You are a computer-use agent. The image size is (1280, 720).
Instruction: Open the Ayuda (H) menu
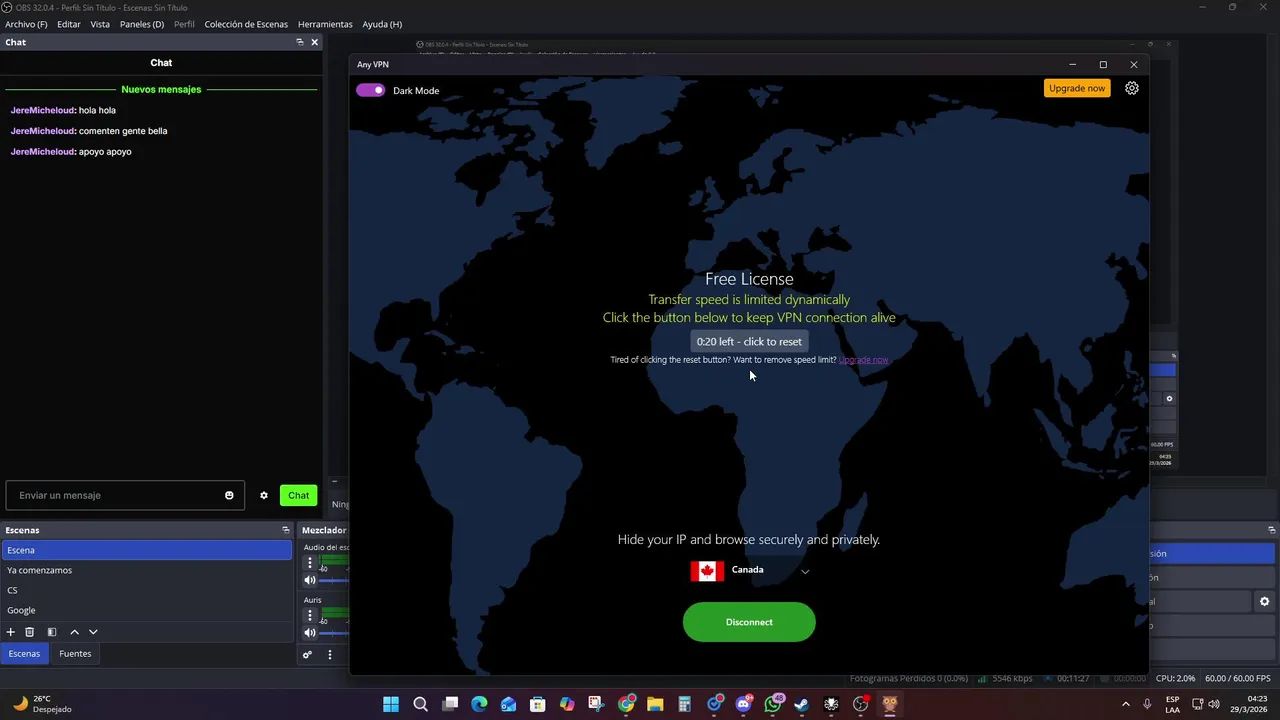[382, 24]
